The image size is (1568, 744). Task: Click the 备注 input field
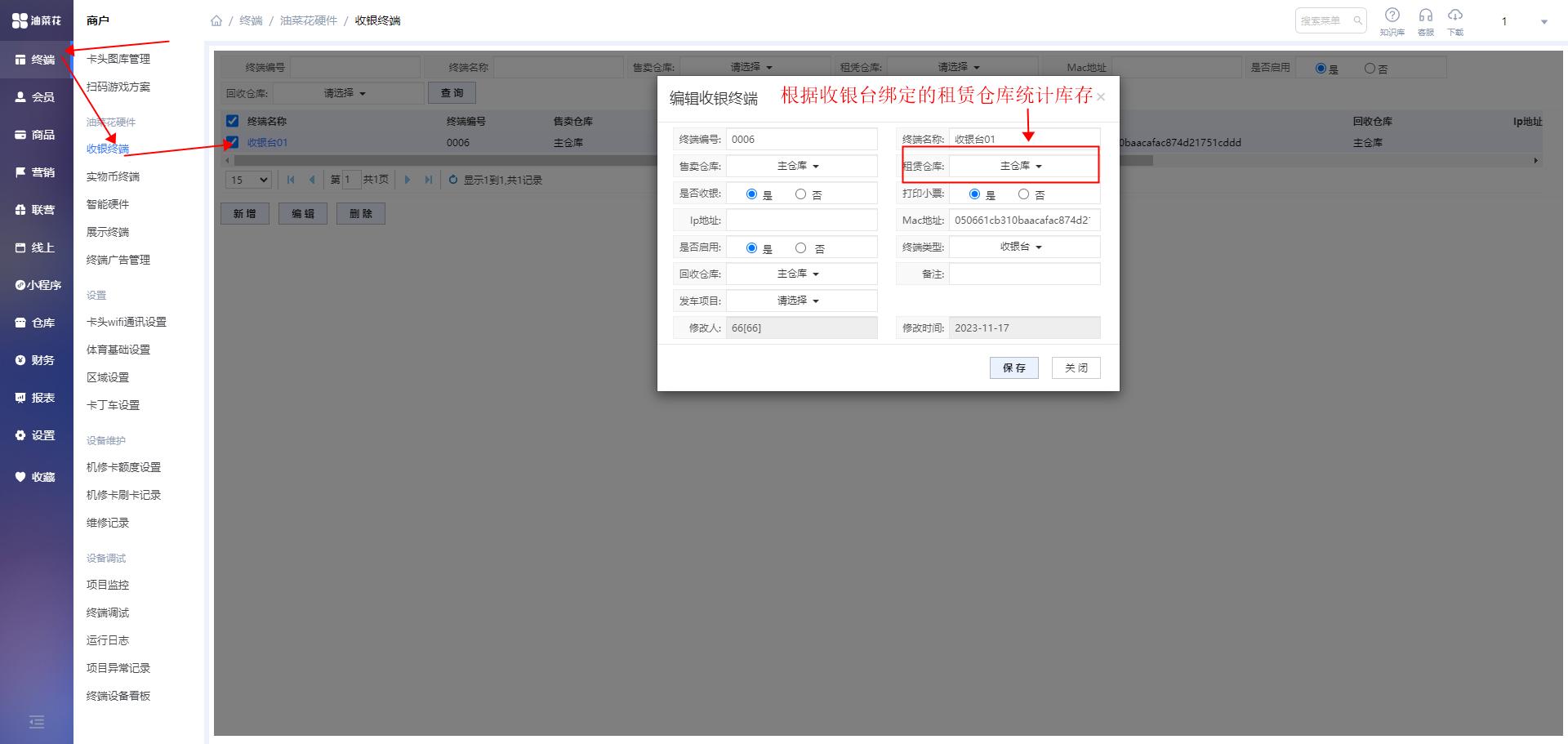tap(1024, 274)
